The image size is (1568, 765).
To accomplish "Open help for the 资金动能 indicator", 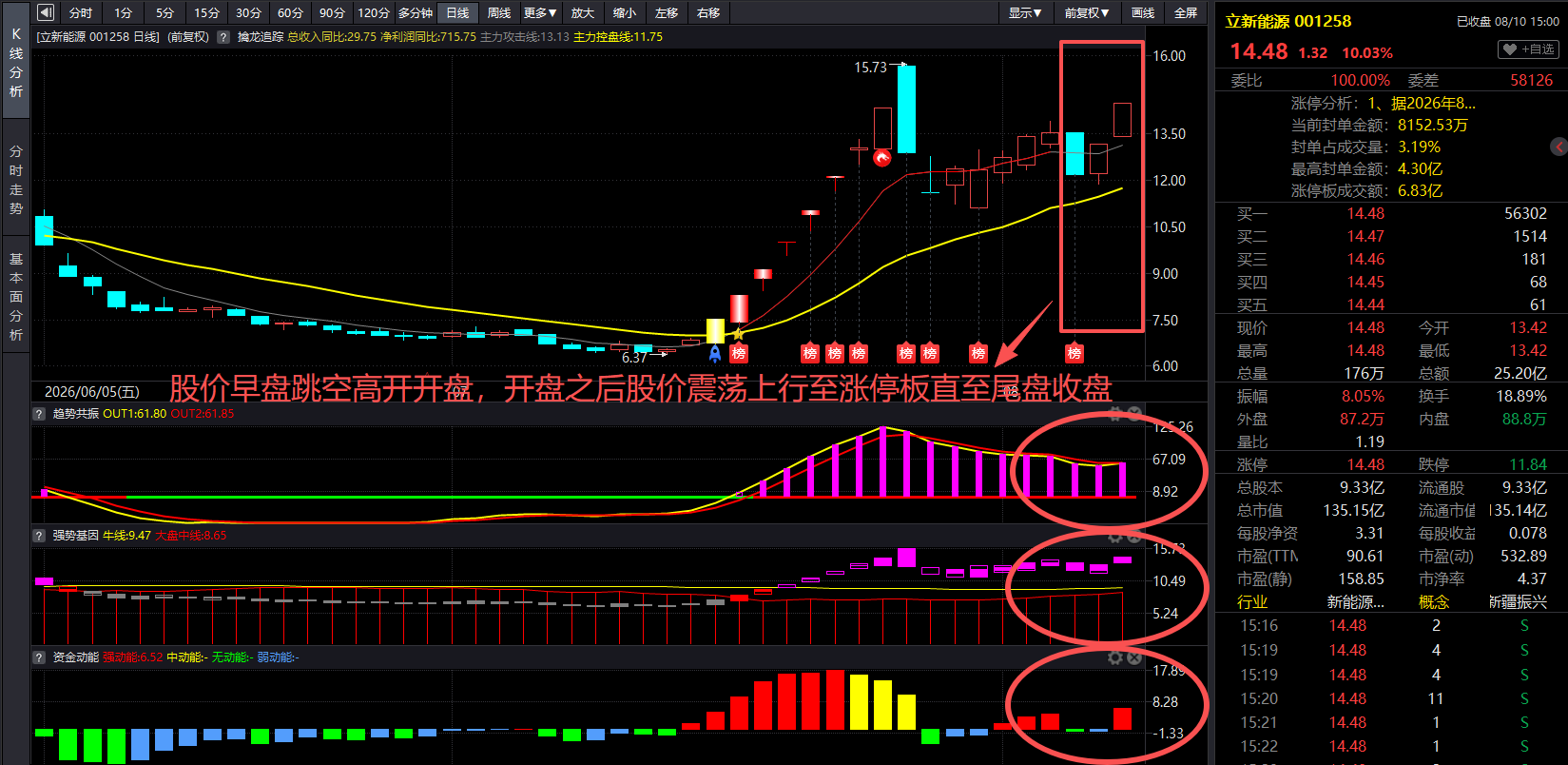I will 39,657.
